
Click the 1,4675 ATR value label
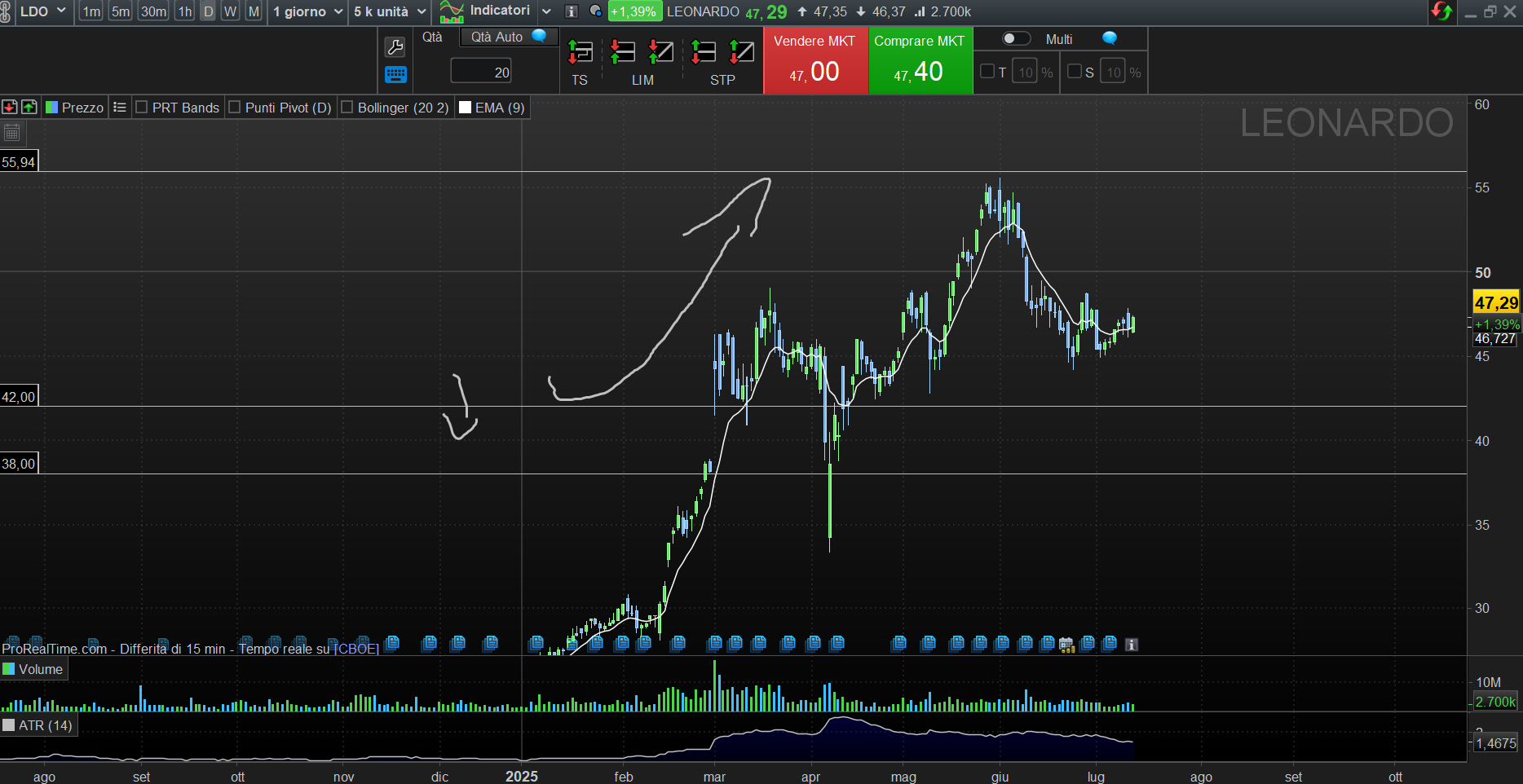point(1496,743)
